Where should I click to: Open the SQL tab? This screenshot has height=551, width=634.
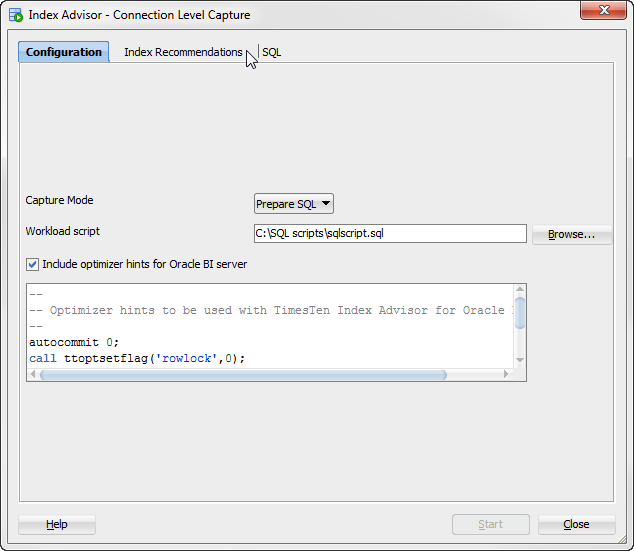click(271, 52)
